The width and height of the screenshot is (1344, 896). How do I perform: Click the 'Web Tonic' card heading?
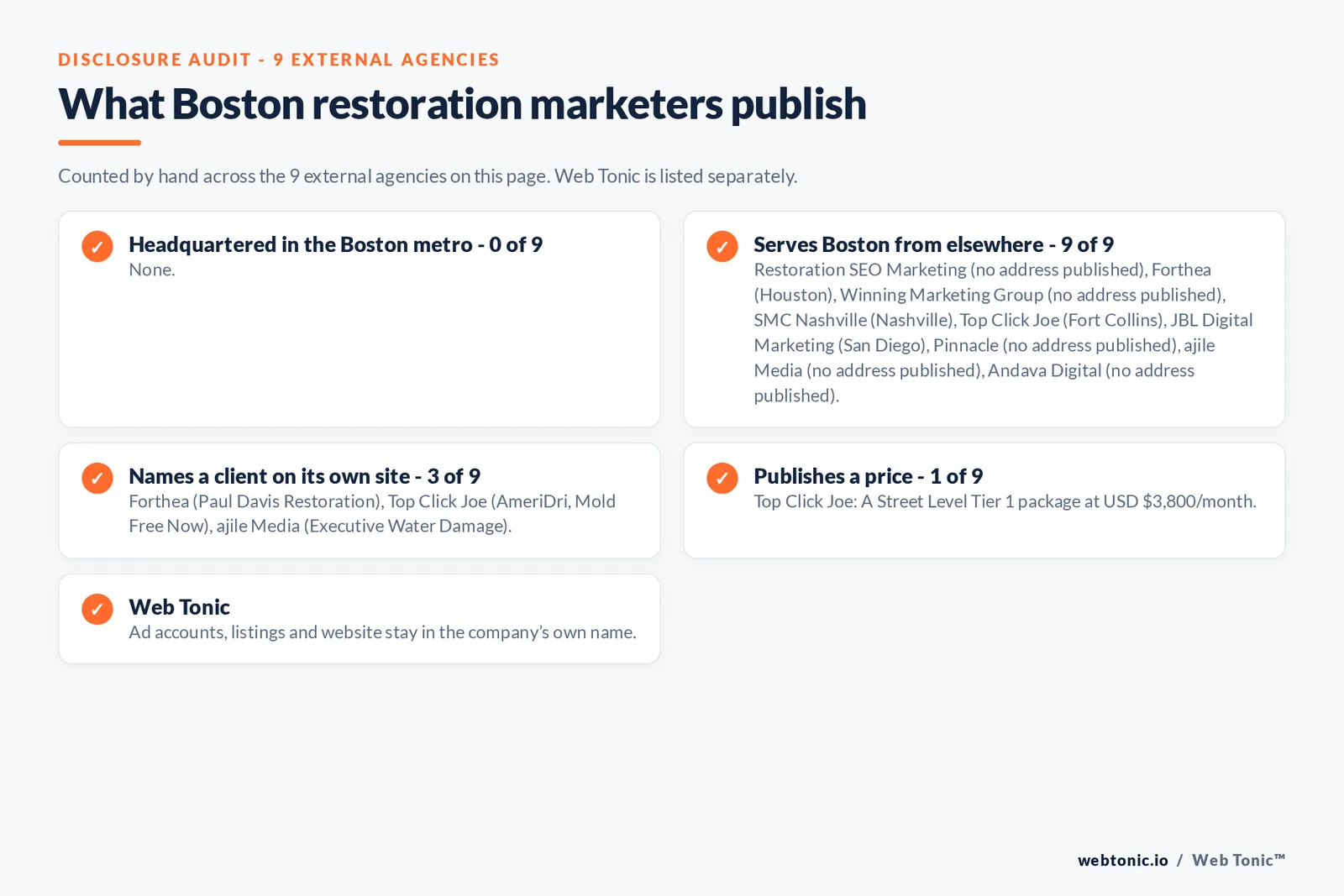179,607
